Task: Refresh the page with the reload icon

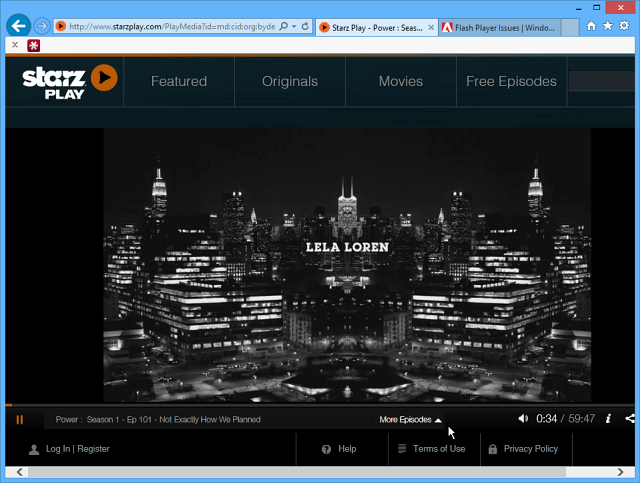Action: click(x=305, y=27)
